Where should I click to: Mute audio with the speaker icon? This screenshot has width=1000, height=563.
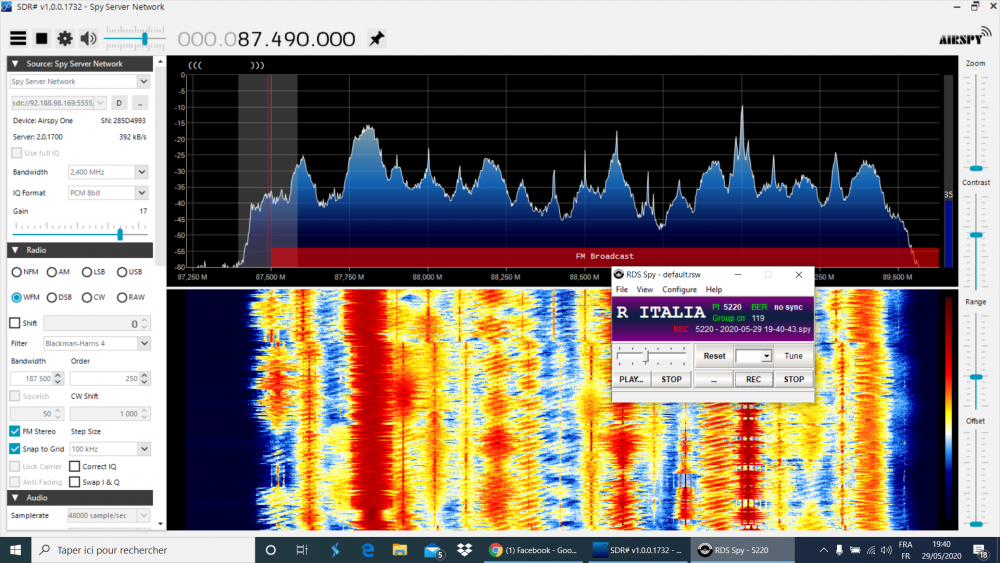[89, 39]
